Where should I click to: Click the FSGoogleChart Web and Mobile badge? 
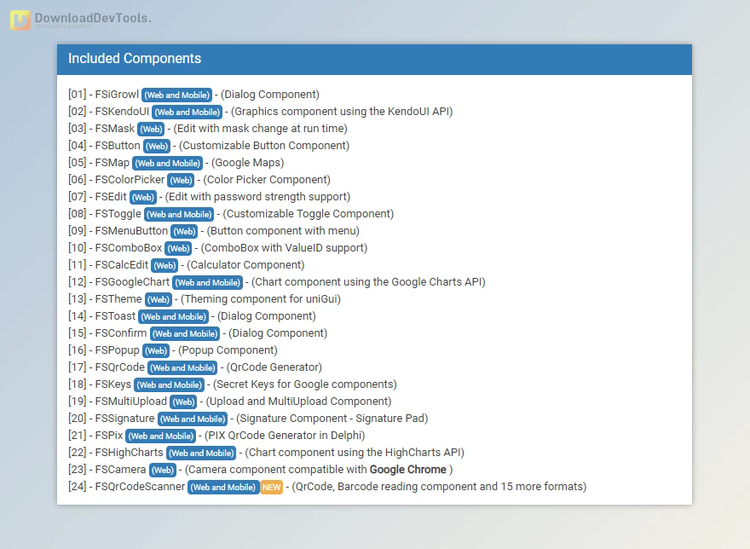(x=208, y=283)
